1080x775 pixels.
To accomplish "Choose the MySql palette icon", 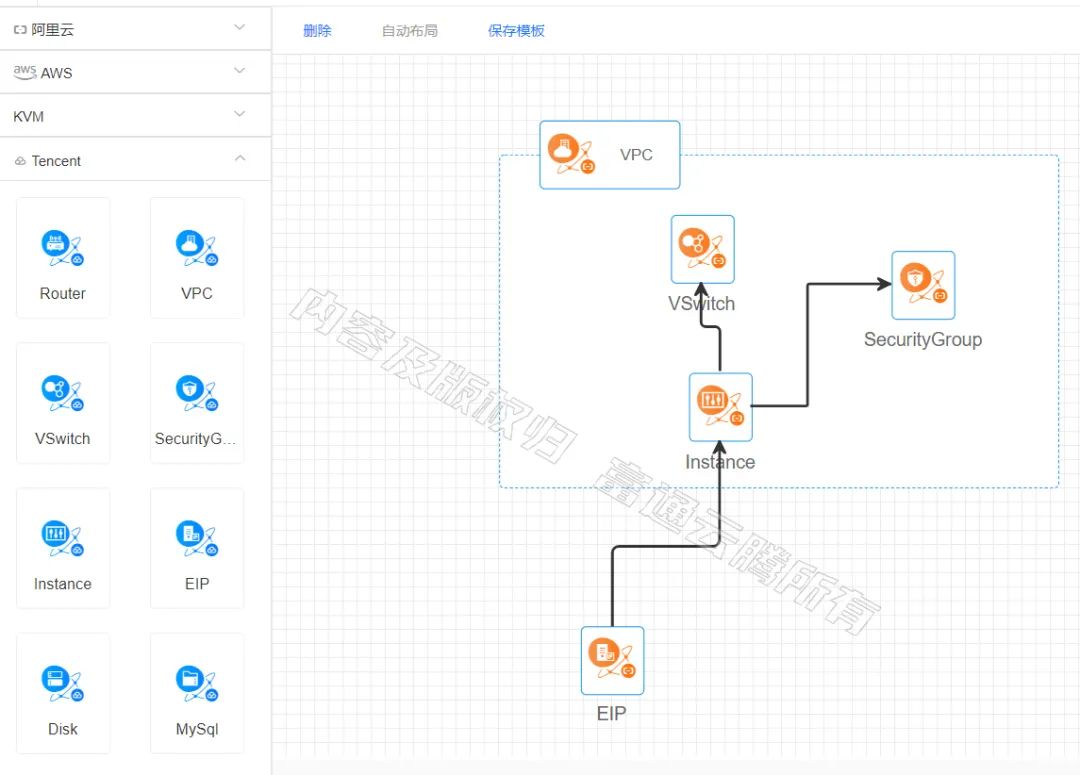I will point(197,683).
